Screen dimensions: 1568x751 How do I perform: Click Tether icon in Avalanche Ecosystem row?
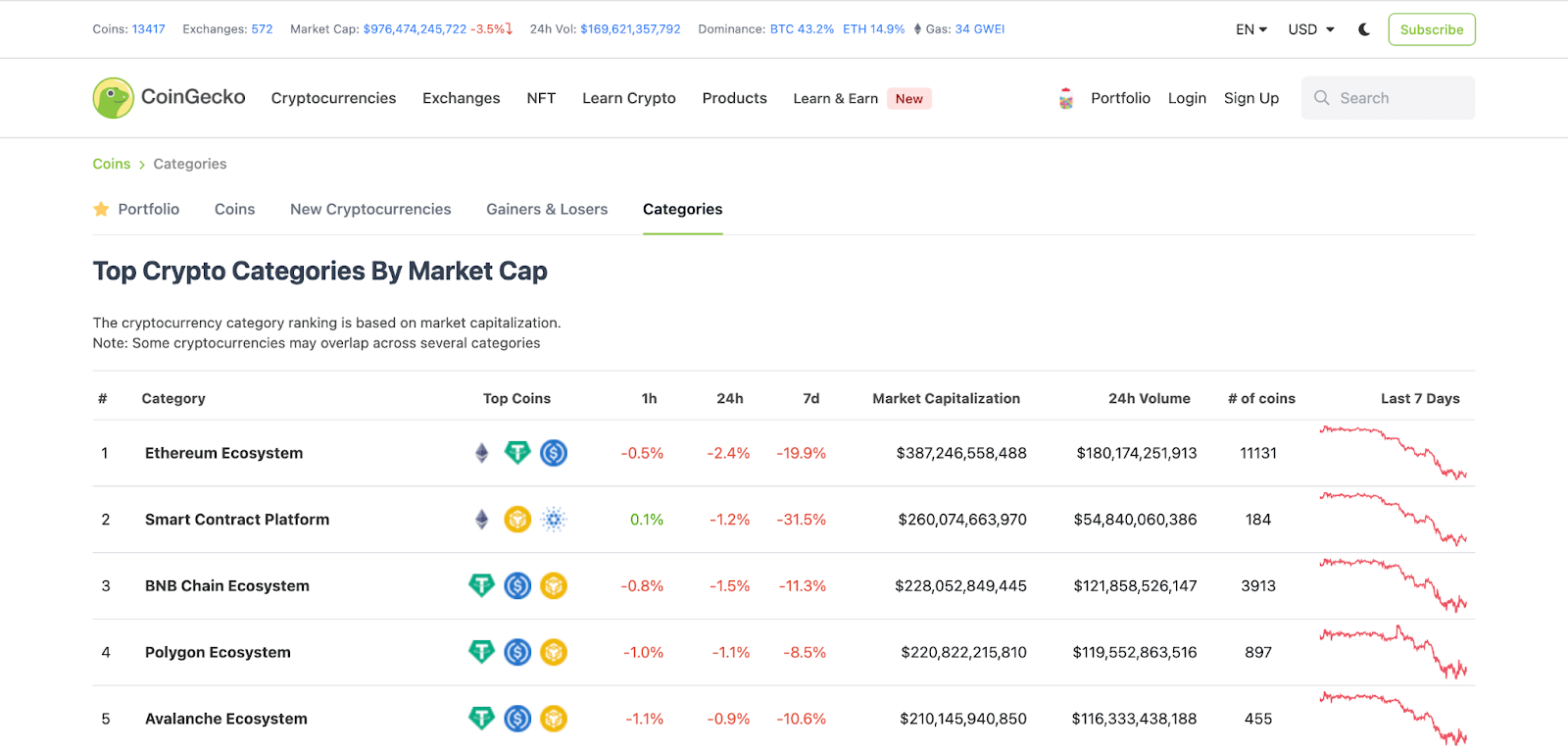tap(481, 719)
